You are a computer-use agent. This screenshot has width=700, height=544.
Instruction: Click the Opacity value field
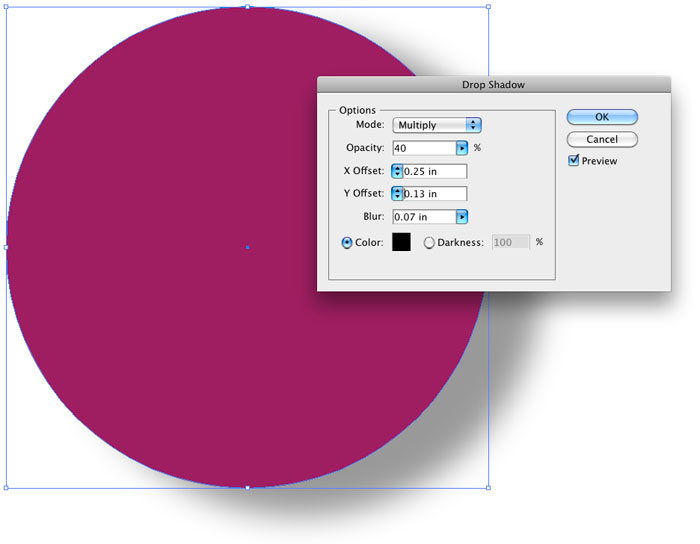pyautogui.click(x=423, y=148)
